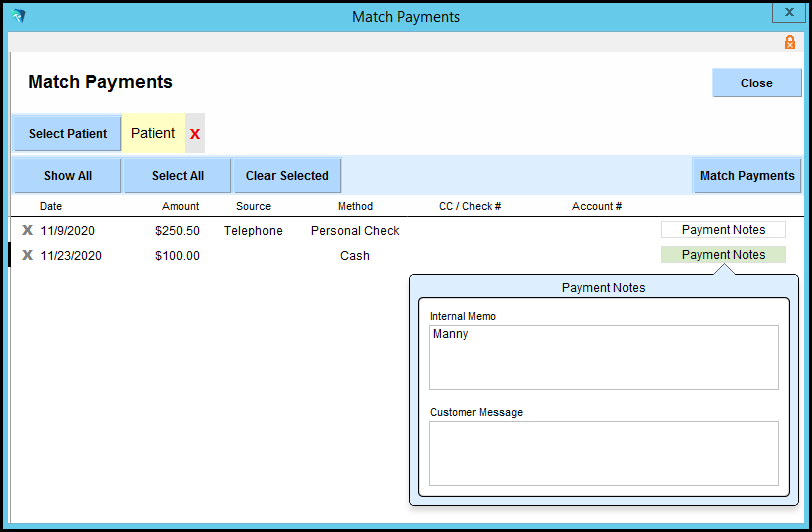Image resolution: width=812 pixels, height=532 pixels.
Task: Click the Internal Memo text box
Action: click(x=603, y=357)
